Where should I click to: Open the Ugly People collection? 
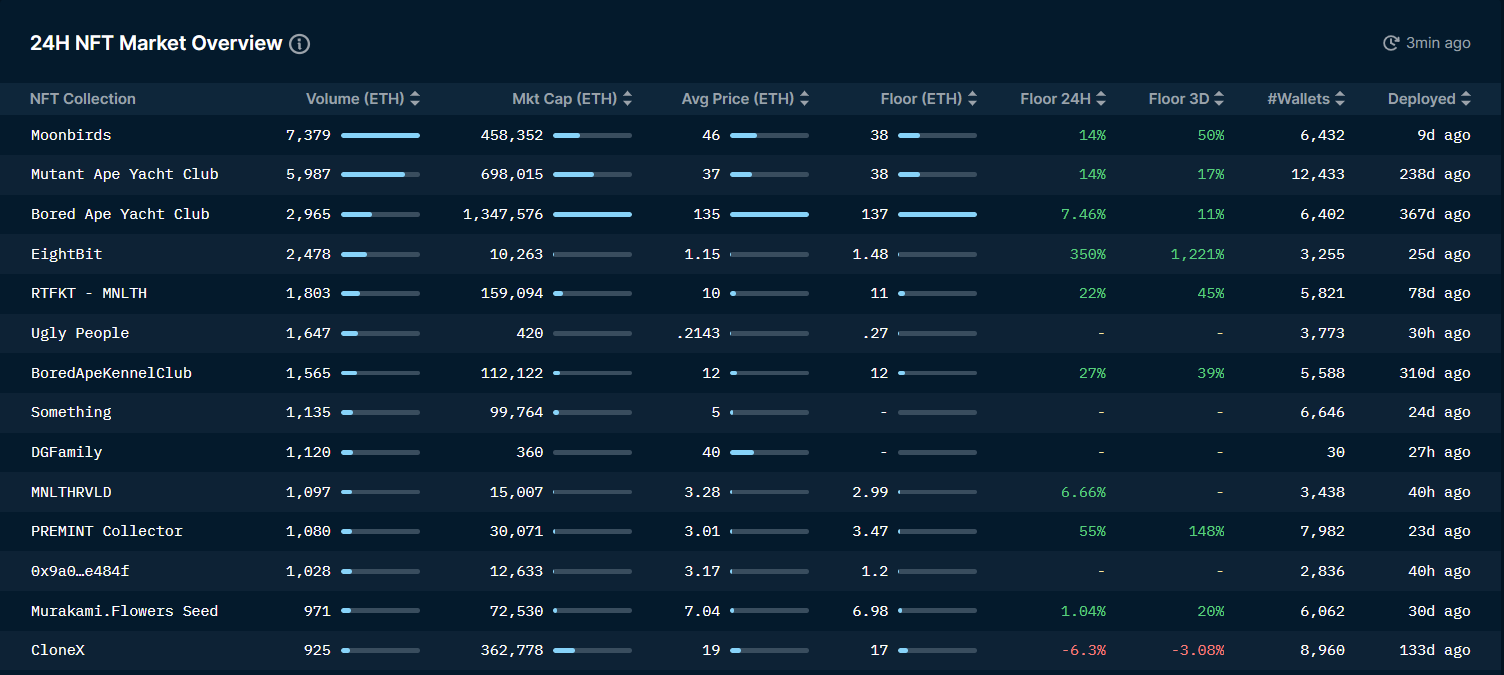[x=80, y=333]
